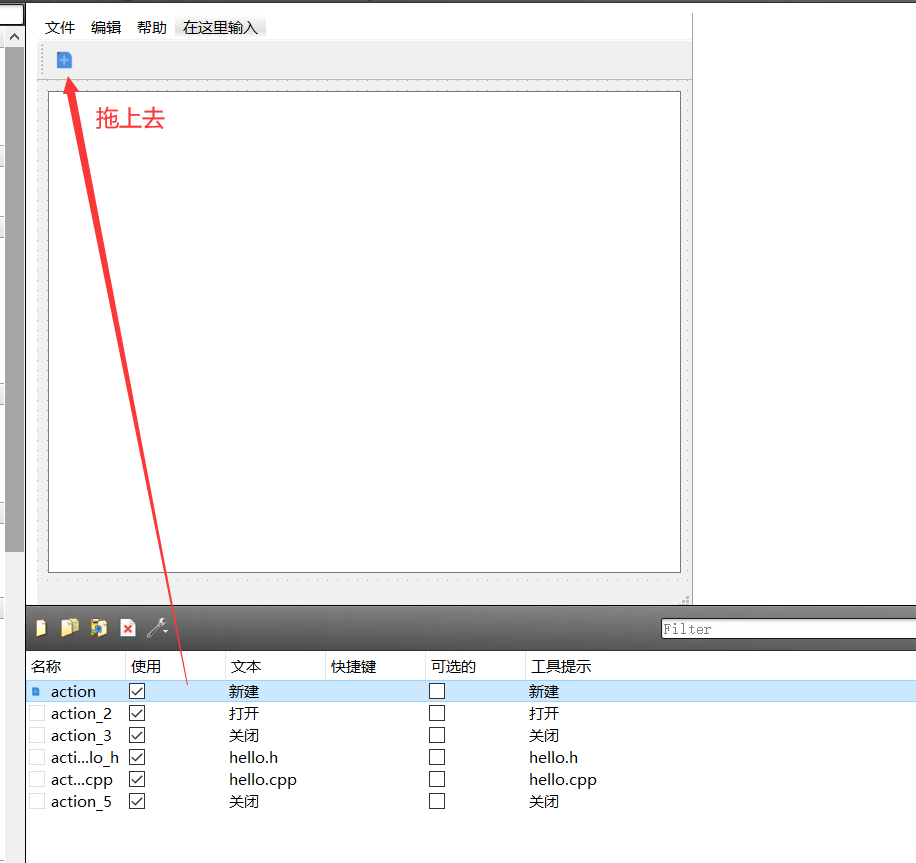Viewport: 916px width, 863px height.
Task: Select the action_2 row name
Action: coord(81,714)
